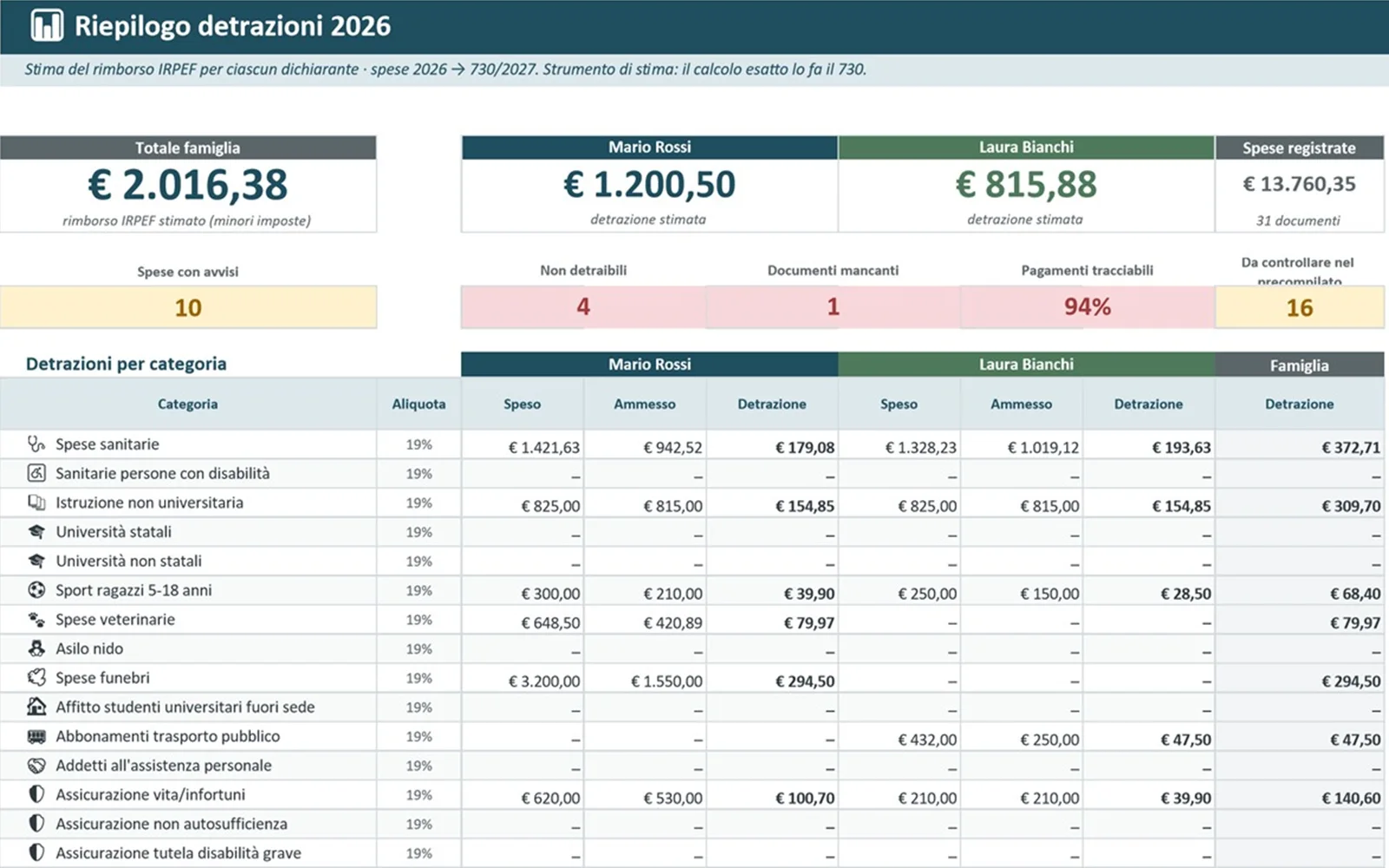Click the soccer ball icon for Sport ragazzi

[x=36, y=590]
